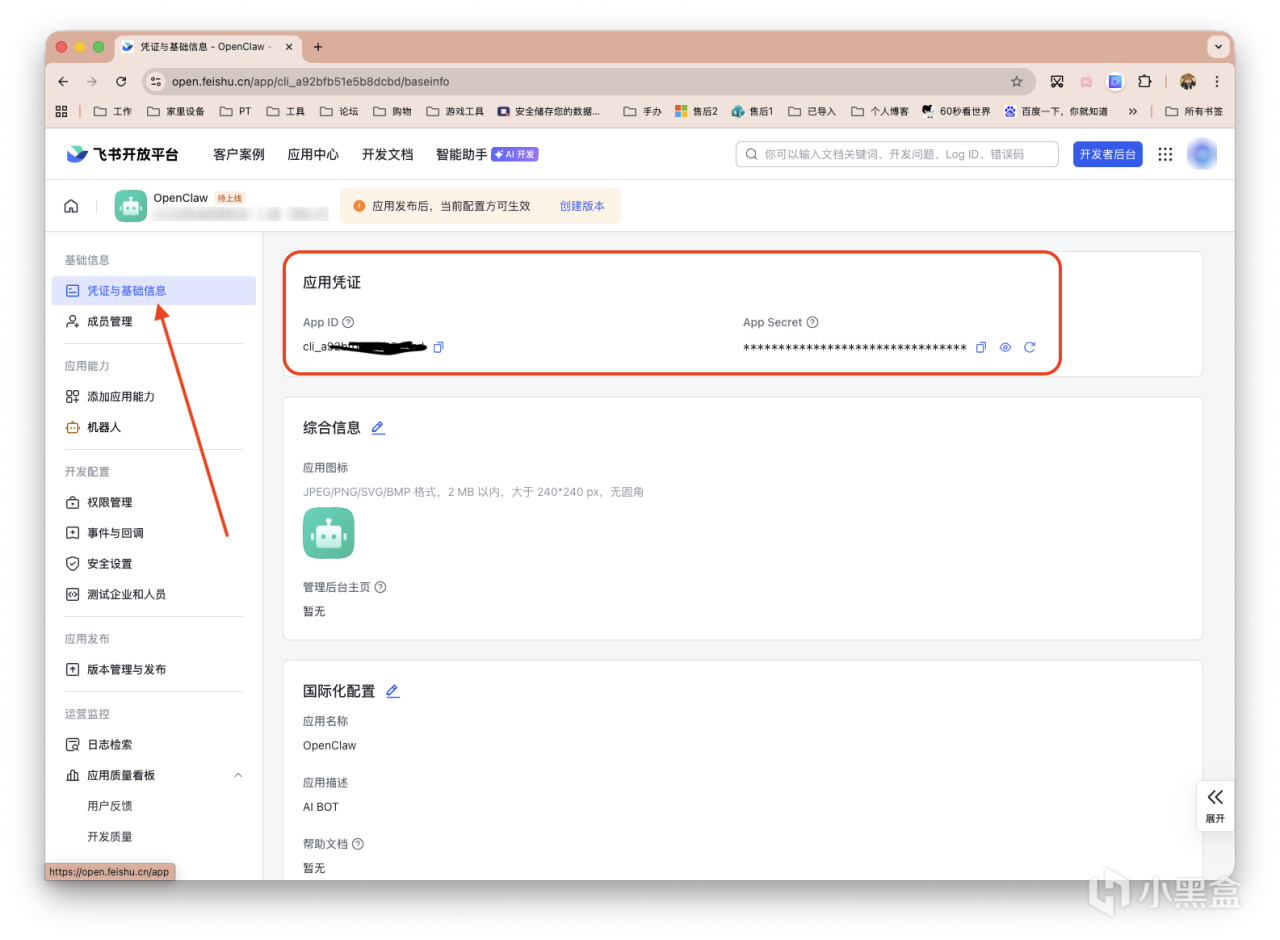Screen dimensions: 1280x940
Task: Copy the App Secret value
Action: (x=981, y=347)
